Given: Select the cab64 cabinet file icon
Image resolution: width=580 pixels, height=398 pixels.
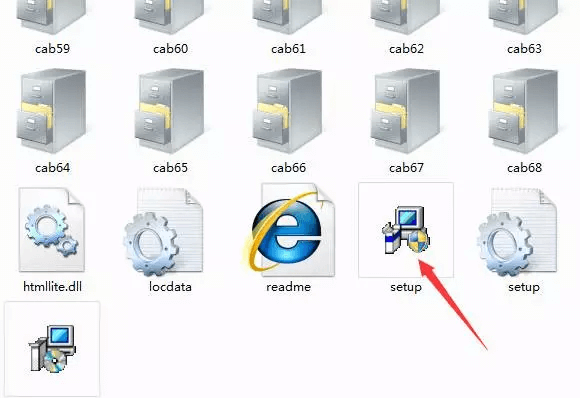Looking at the screenshot, I should (x=51, y=111).
